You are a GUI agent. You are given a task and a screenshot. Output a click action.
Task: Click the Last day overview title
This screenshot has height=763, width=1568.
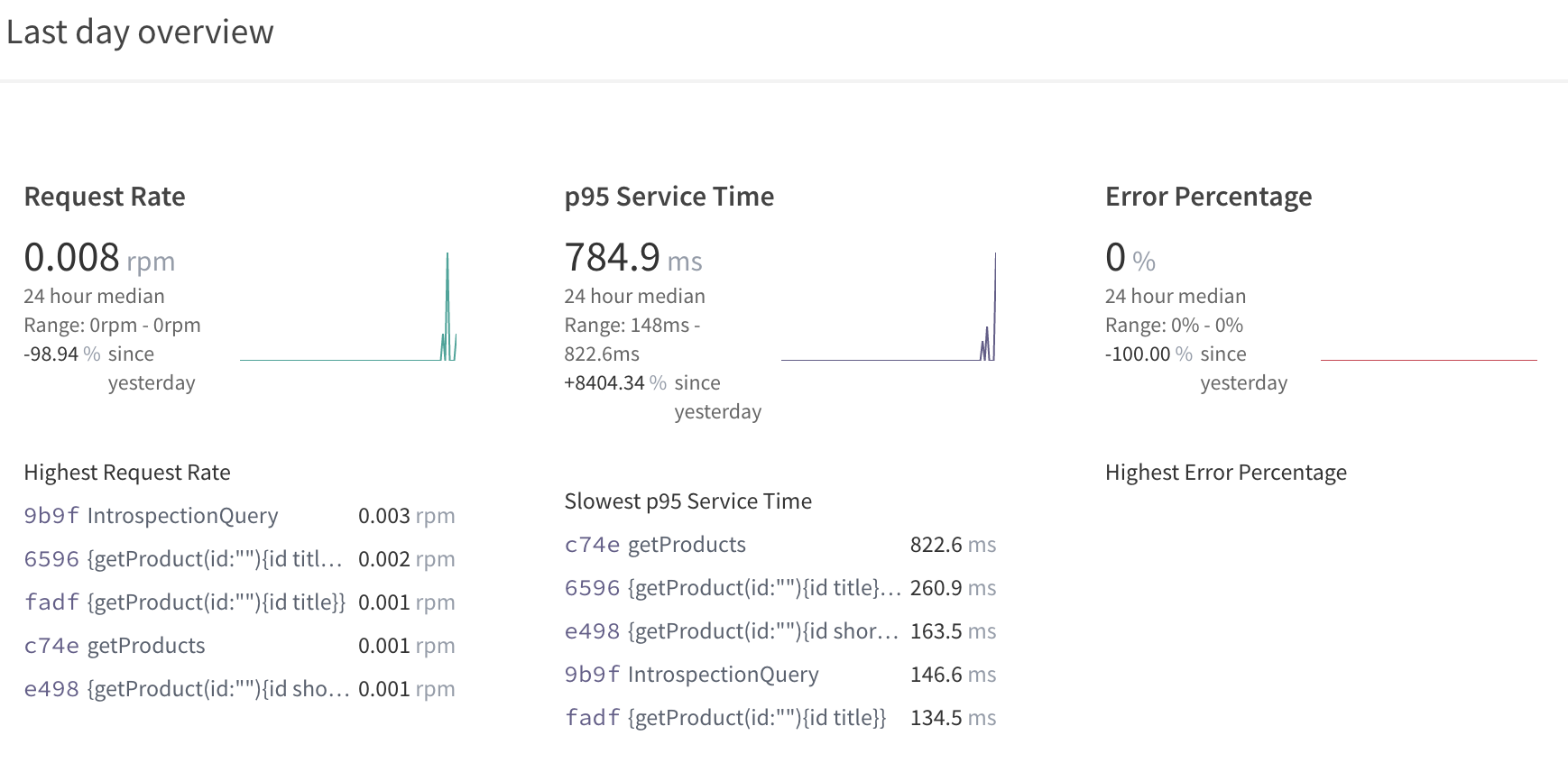(140, 32)
